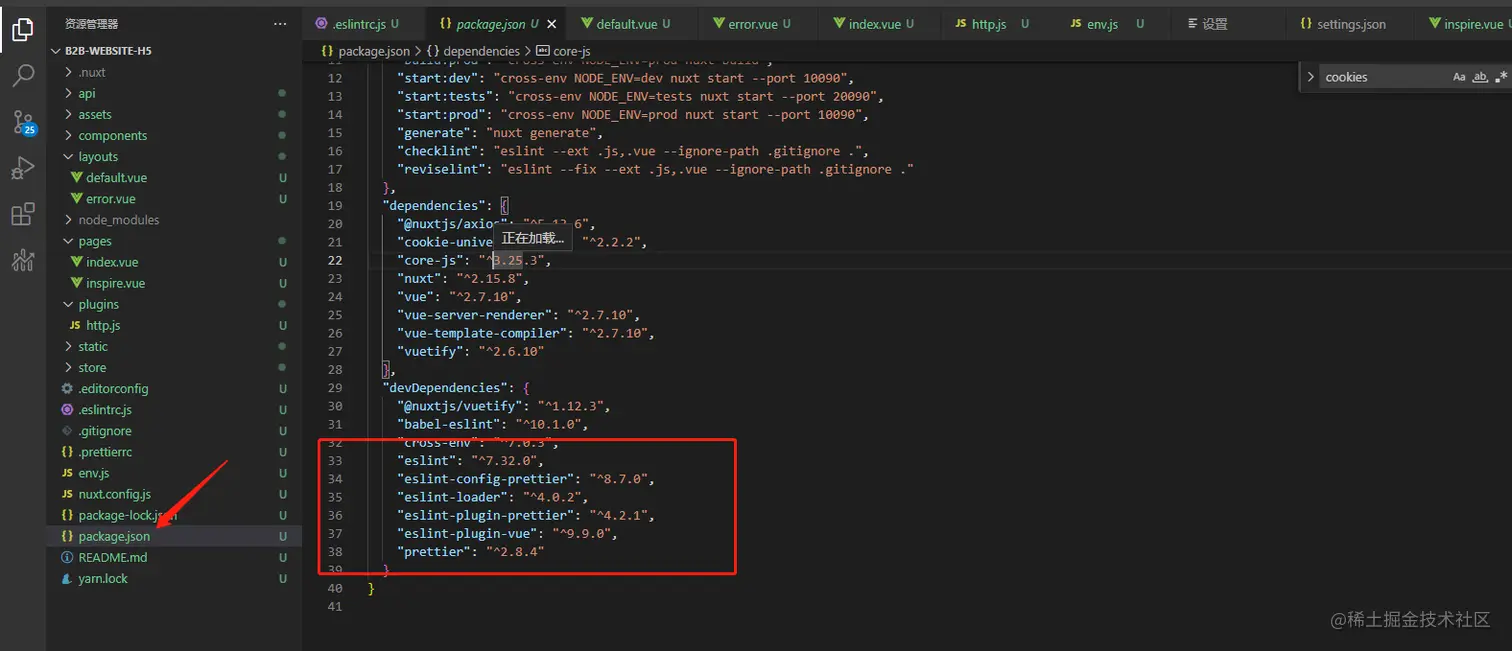Open the .gitignore file
The image size is (1512, 651).
[105, 431]
